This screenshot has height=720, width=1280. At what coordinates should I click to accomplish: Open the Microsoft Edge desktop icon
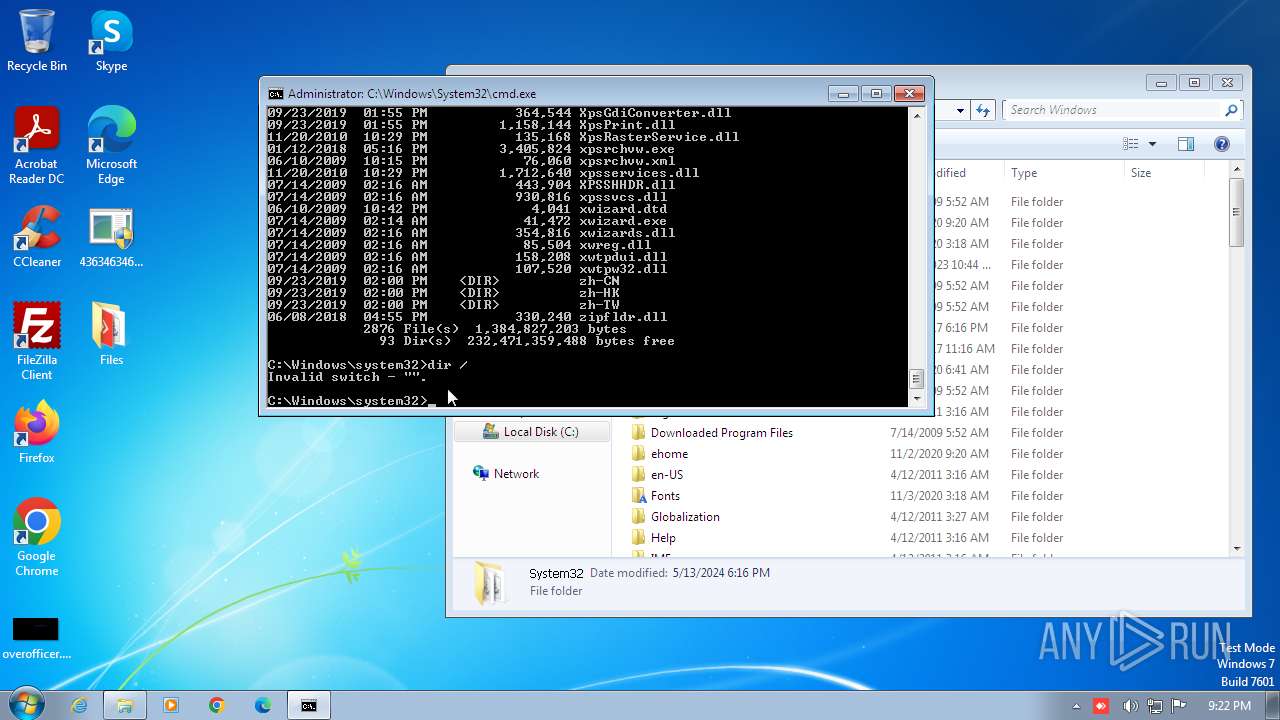[x=111, y=146]
